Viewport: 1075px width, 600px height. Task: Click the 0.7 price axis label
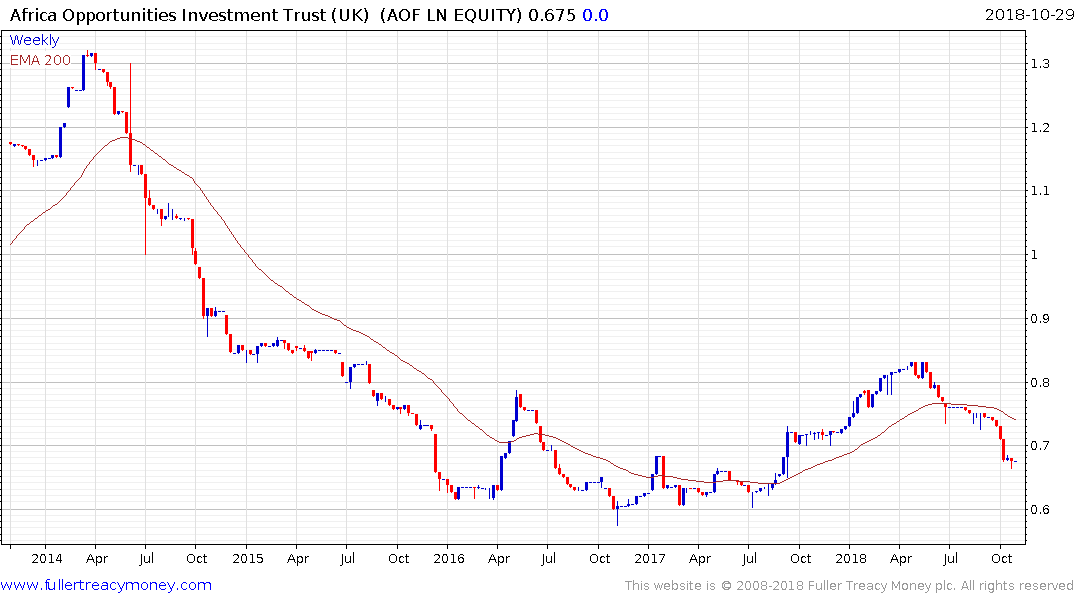click(1040, 446)
